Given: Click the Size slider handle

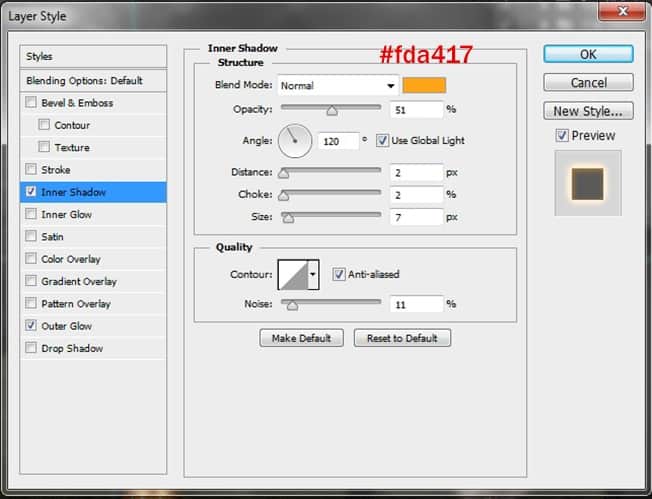Looking at the screenshot, I should point(288,218).
